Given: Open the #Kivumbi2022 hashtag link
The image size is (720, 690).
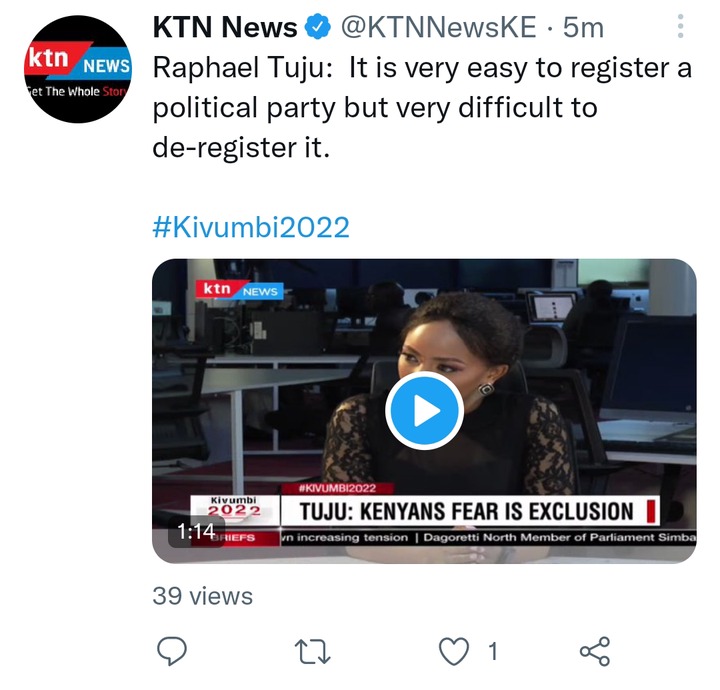Looking at the screenshot, I should point(251,227).
